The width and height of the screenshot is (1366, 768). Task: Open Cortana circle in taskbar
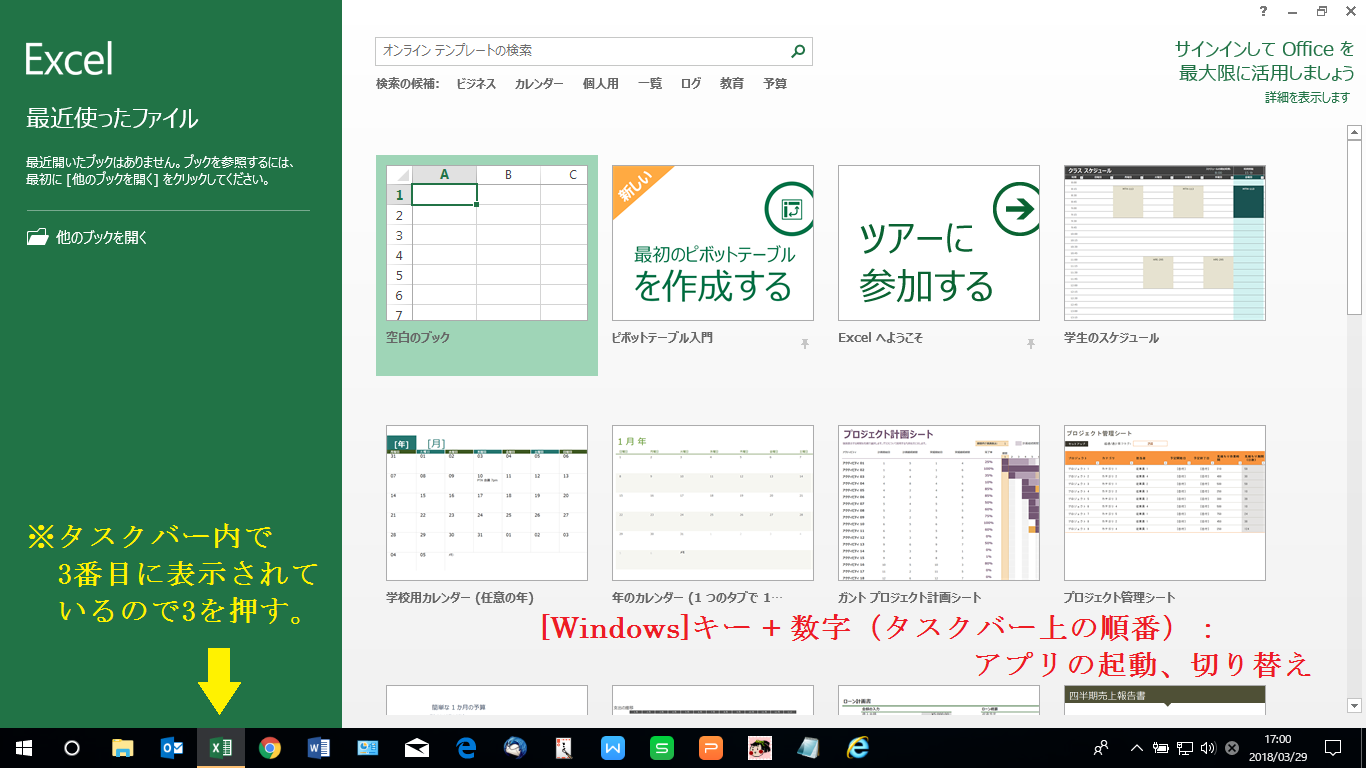coord(72,748)
